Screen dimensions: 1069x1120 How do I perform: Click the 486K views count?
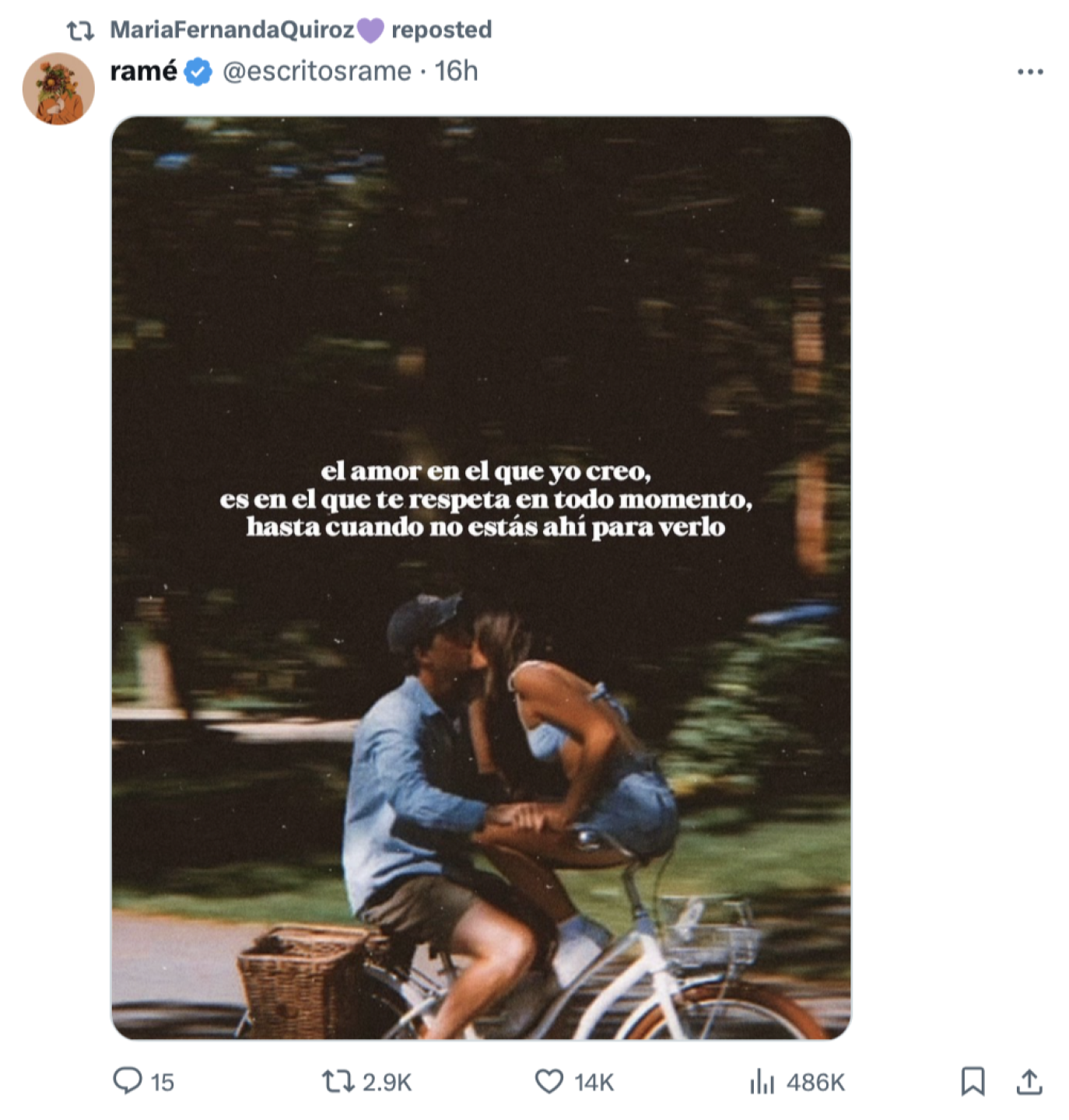815,1083
